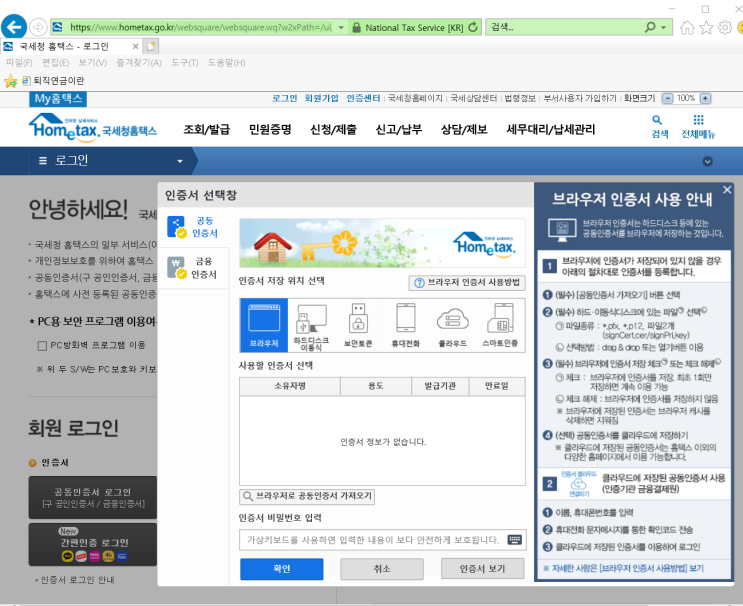Expand the round chevron on the blue bar
The image size is (743, 606).
coord(707,162)
